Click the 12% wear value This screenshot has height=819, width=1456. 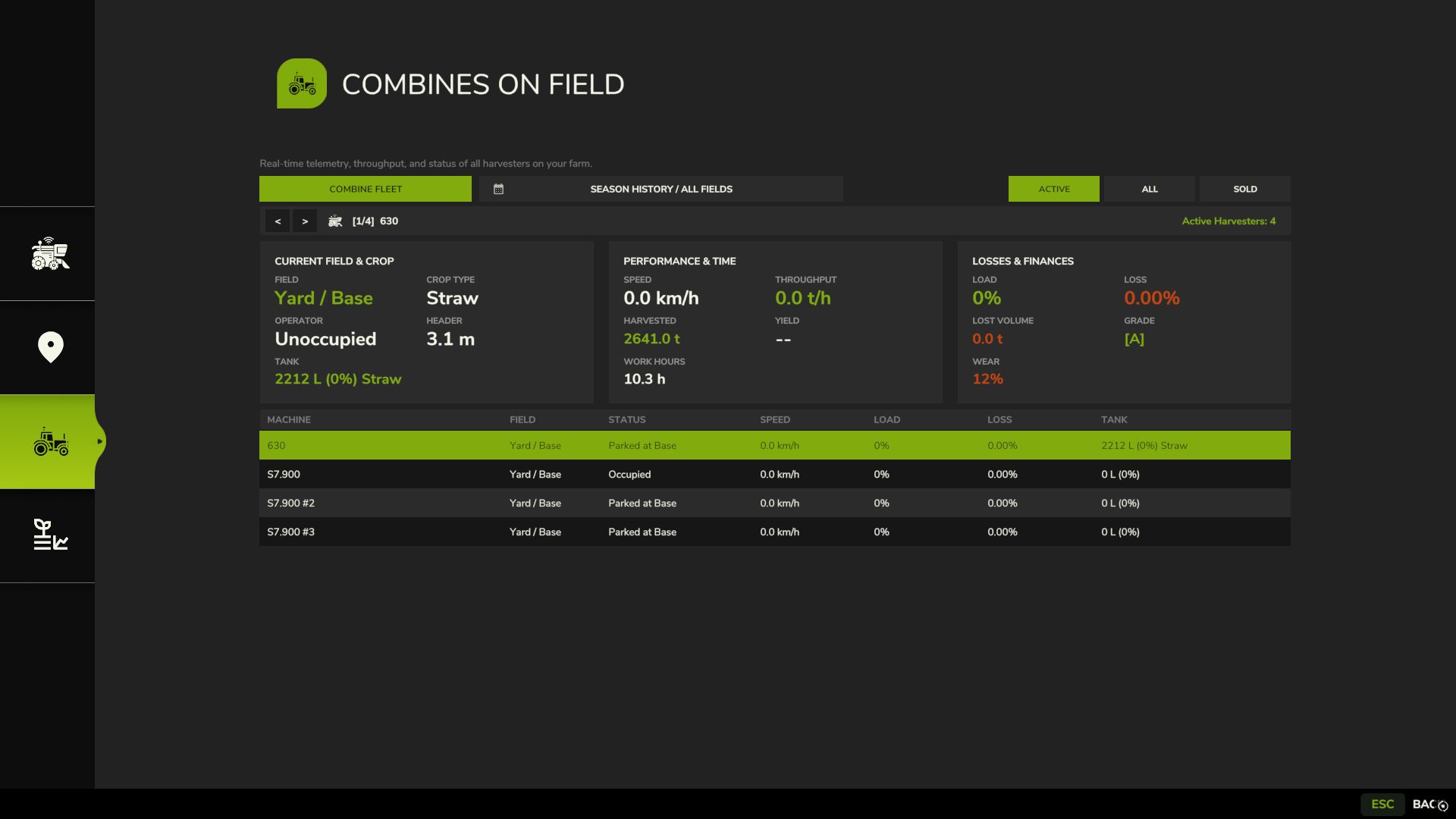[987, 379]
